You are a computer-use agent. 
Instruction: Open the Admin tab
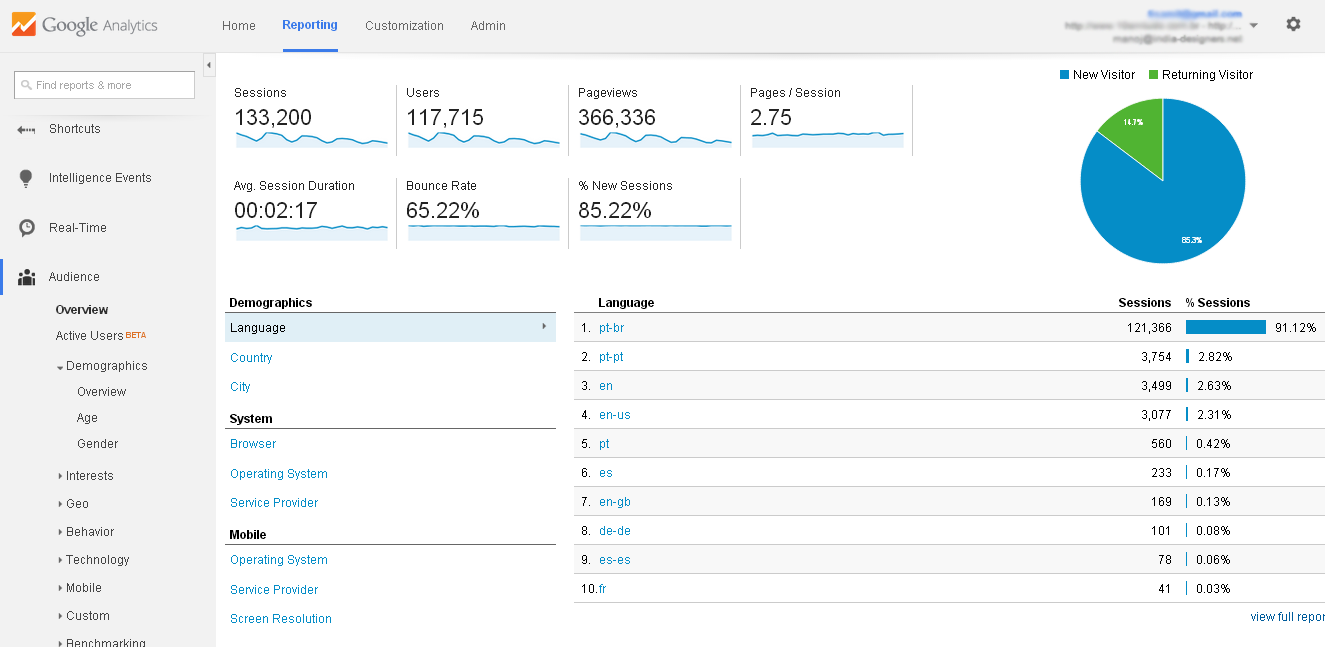pos(488,26)
